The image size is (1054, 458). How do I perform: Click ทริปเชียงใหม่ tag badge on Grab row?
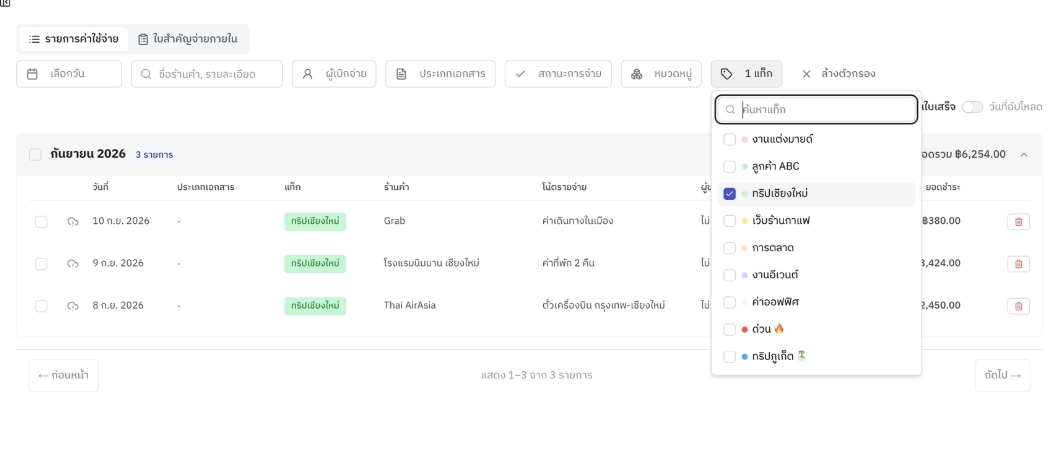coord(315,221)
